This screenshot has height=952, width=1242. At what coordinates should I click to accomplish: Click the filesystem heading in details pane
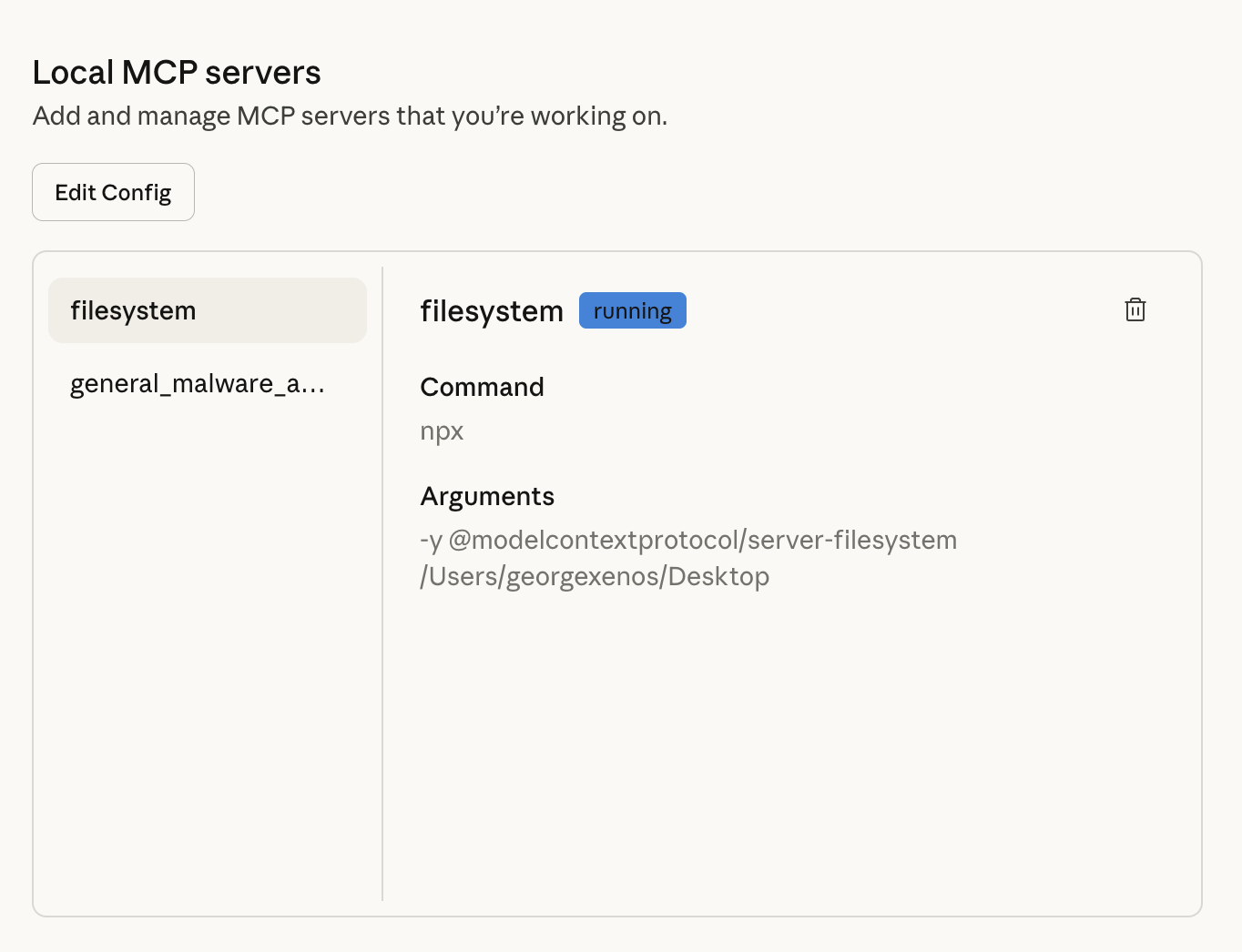(x=491, y=311)
